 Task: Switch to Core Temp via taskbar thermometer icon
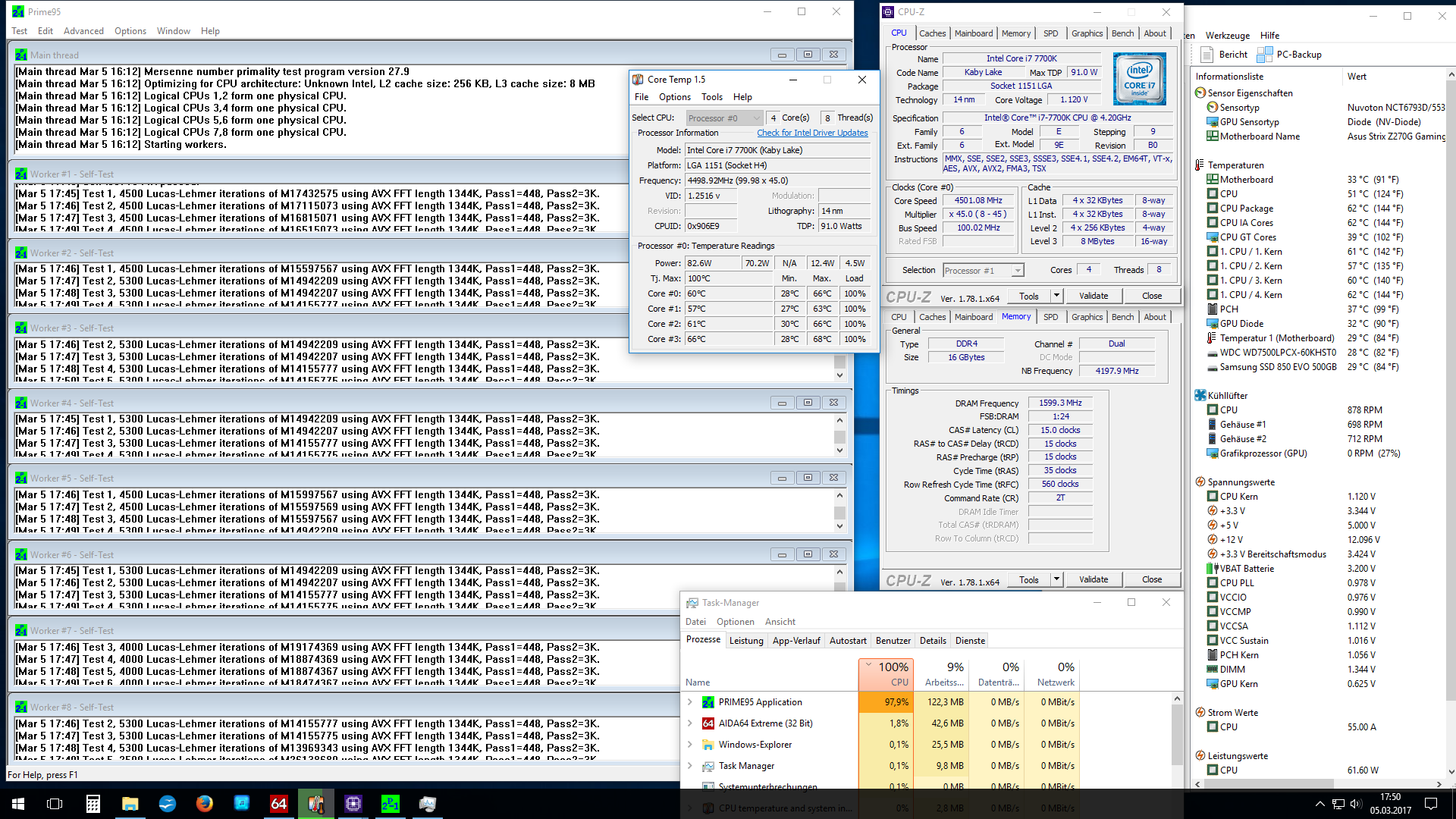(x=316, y=804)
